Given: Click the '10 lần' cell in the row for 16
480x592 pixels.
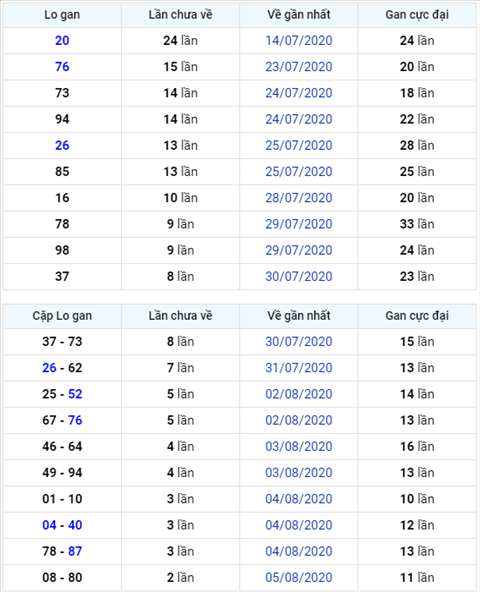Looking at the screenshot, I should [x=180, y=197].
